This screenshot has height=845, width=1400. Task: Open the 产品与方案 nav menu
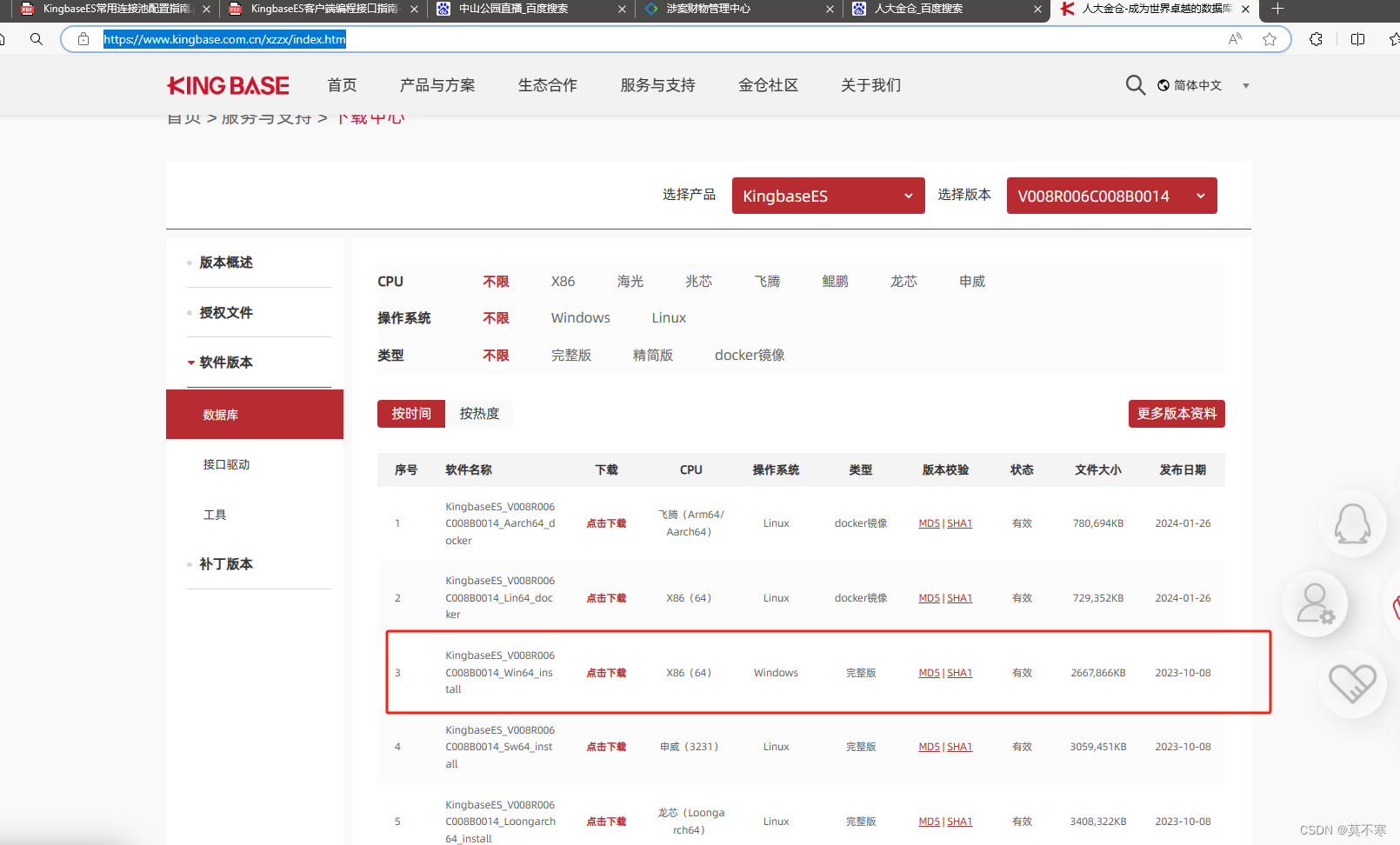pos(437,85)
